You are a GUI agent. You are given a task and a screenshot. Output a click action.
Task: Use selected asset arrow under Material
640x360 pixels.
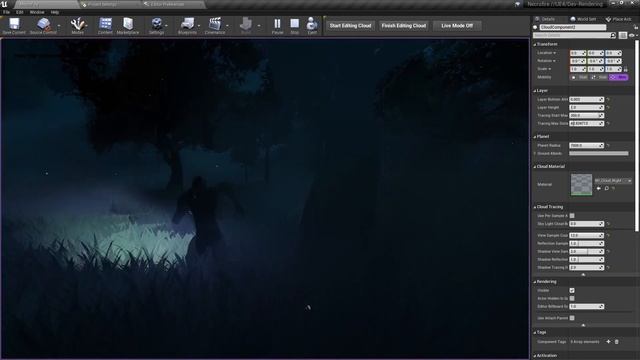(599, 189)
